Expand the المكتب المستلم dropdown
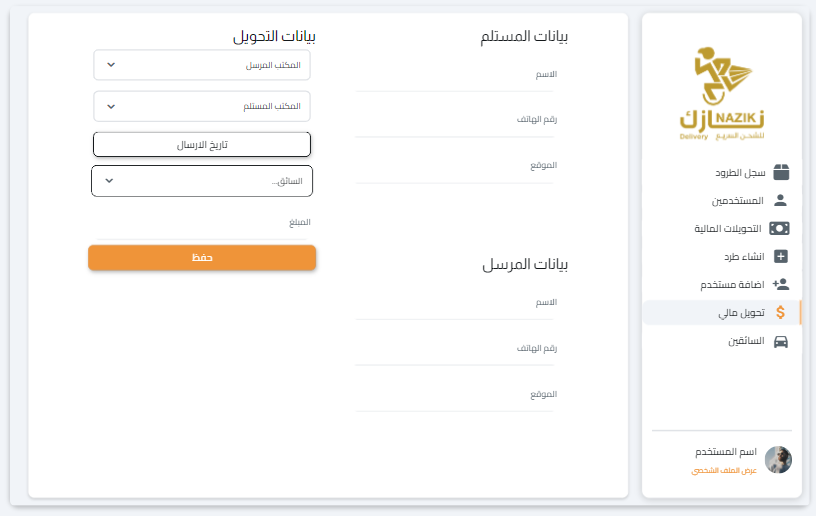 [202, 106]
